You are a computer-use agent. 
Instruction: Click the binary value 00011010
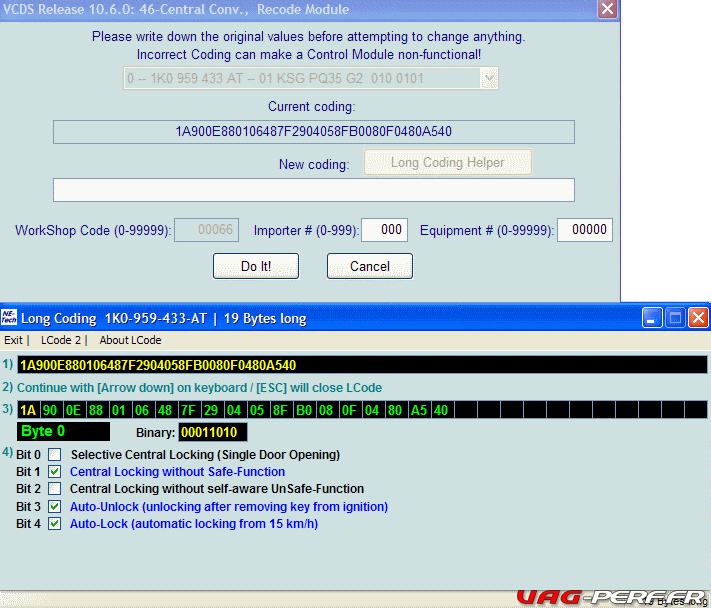tap(213, 432)
